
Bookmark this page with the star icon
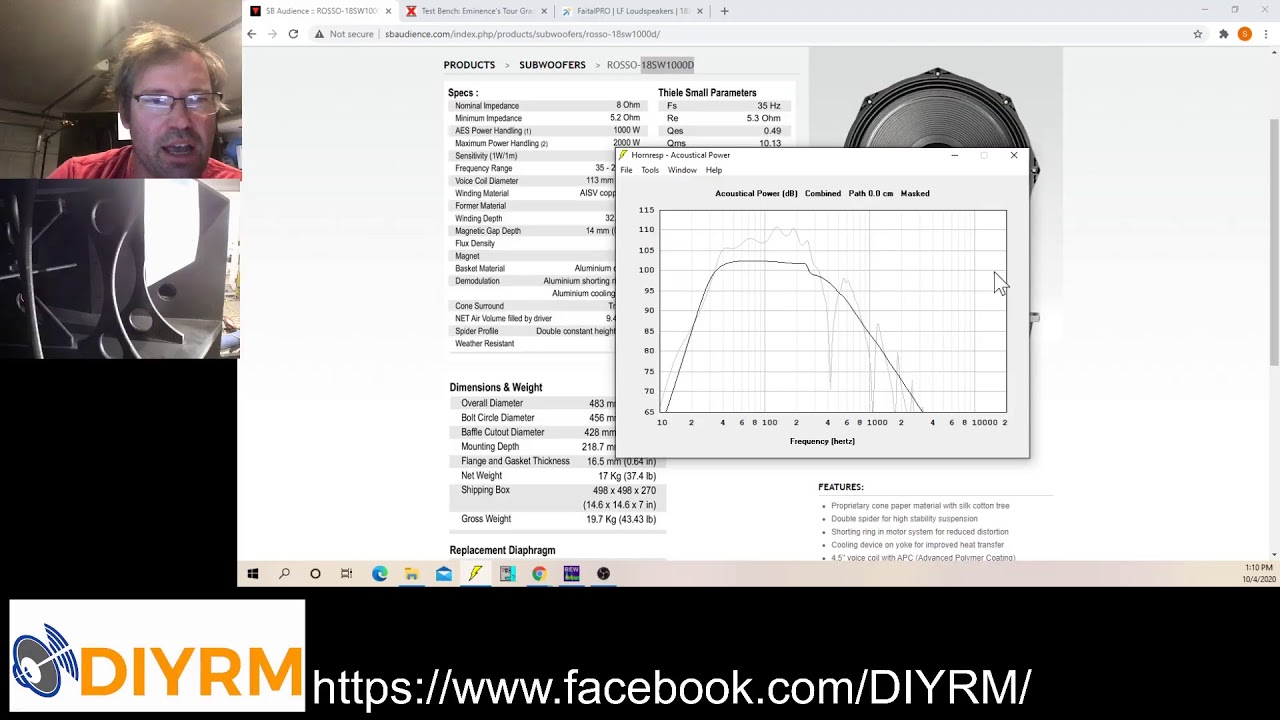click(1198, 34)
